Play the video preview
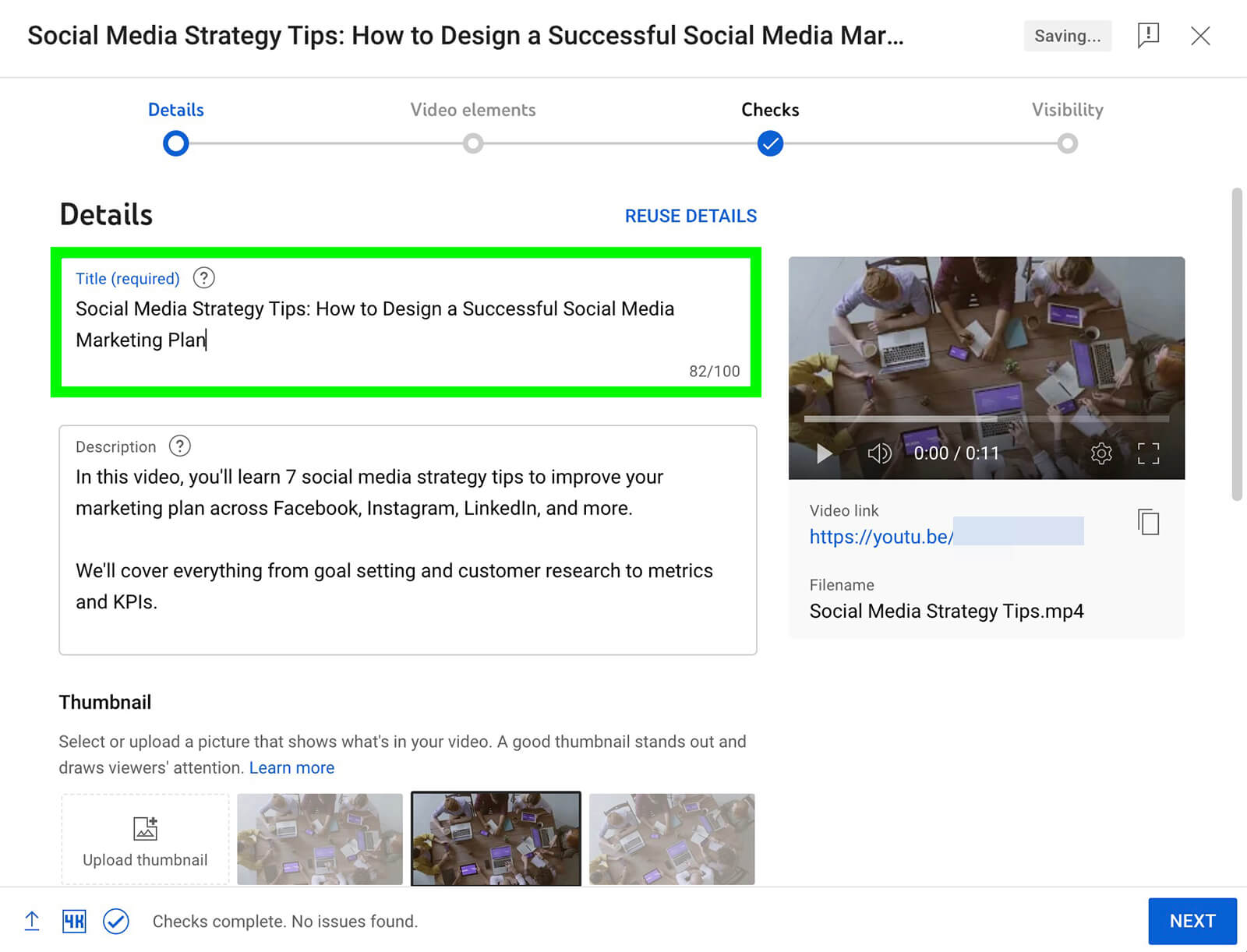1247x952 pixels. [x=824, y=453]
